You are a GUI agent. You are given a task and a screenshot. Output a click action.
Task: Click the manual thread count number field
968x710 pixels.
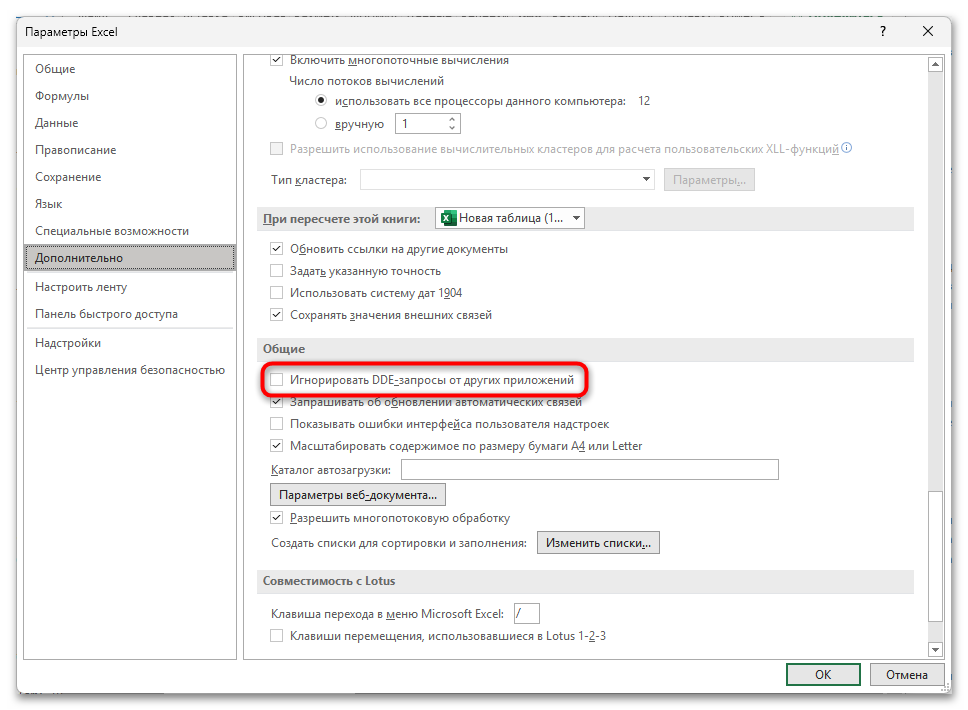coord(422,123)
